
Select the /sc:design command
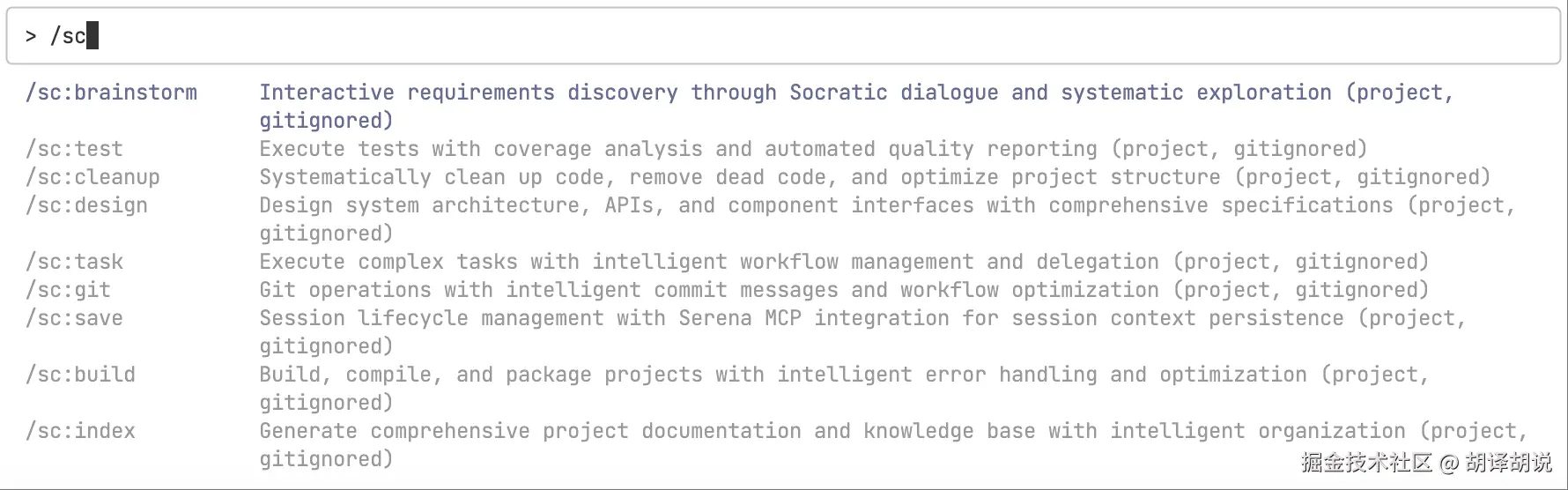tap(86, 205)
